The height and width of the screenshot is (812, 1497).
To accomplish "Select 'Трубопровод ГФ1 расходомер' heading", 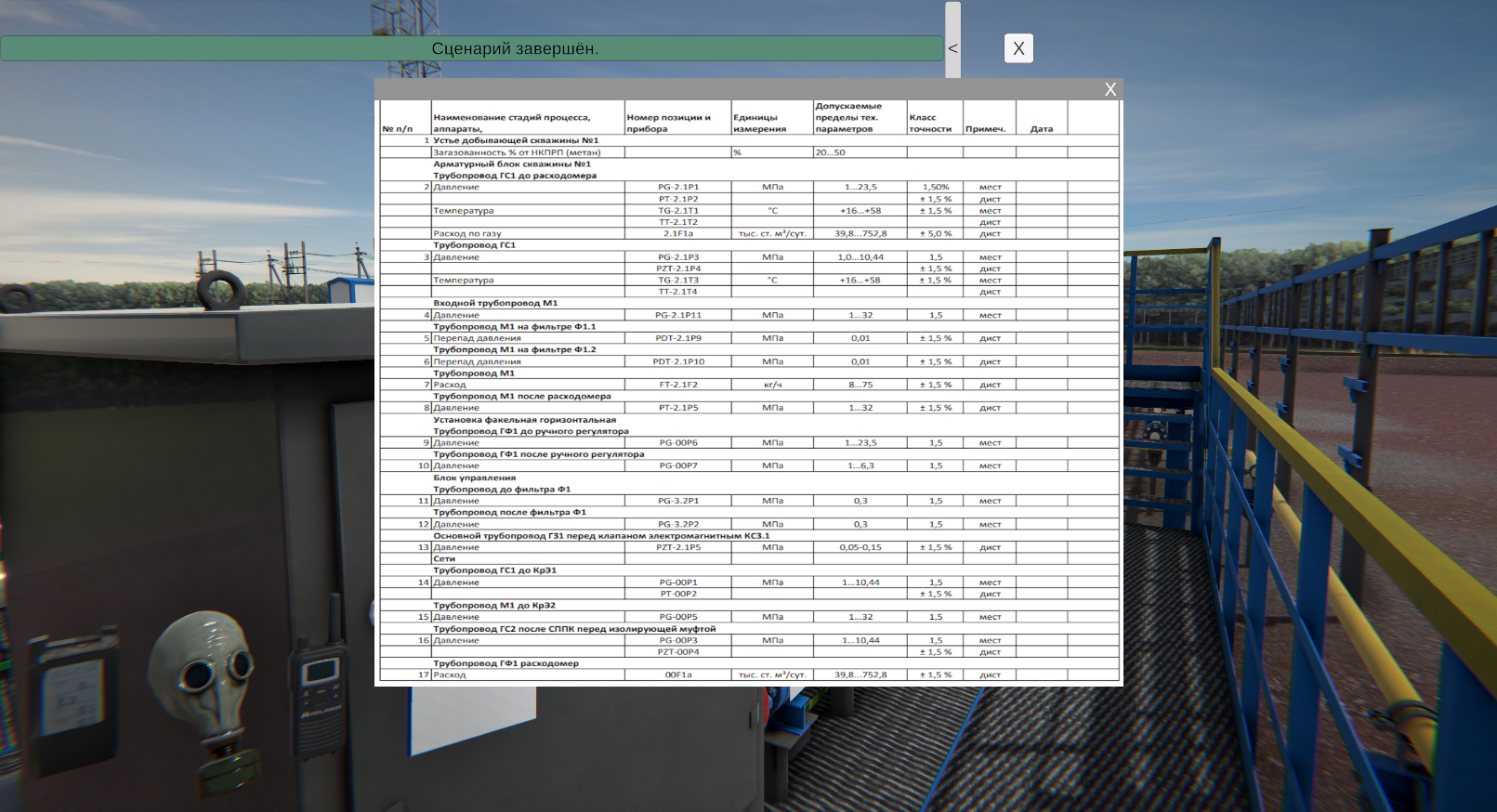I will click(506, 663).
